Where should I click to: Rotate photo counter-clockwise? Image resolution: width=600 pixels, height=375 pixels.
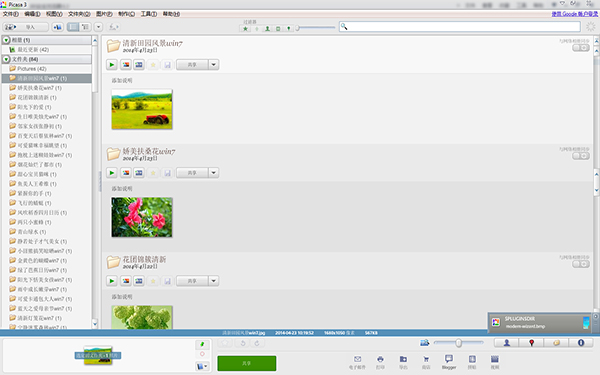(x=243, y=343)
